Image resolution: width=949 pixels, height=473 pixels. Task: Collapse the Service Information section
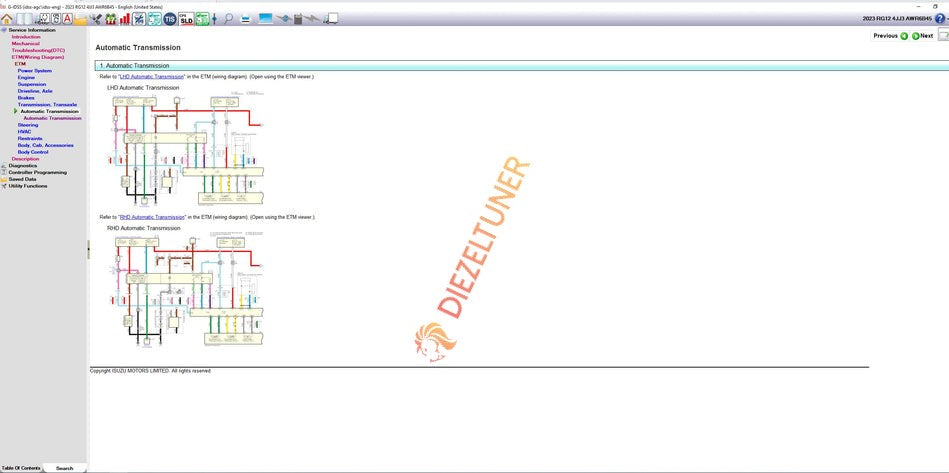click(31, 30)
